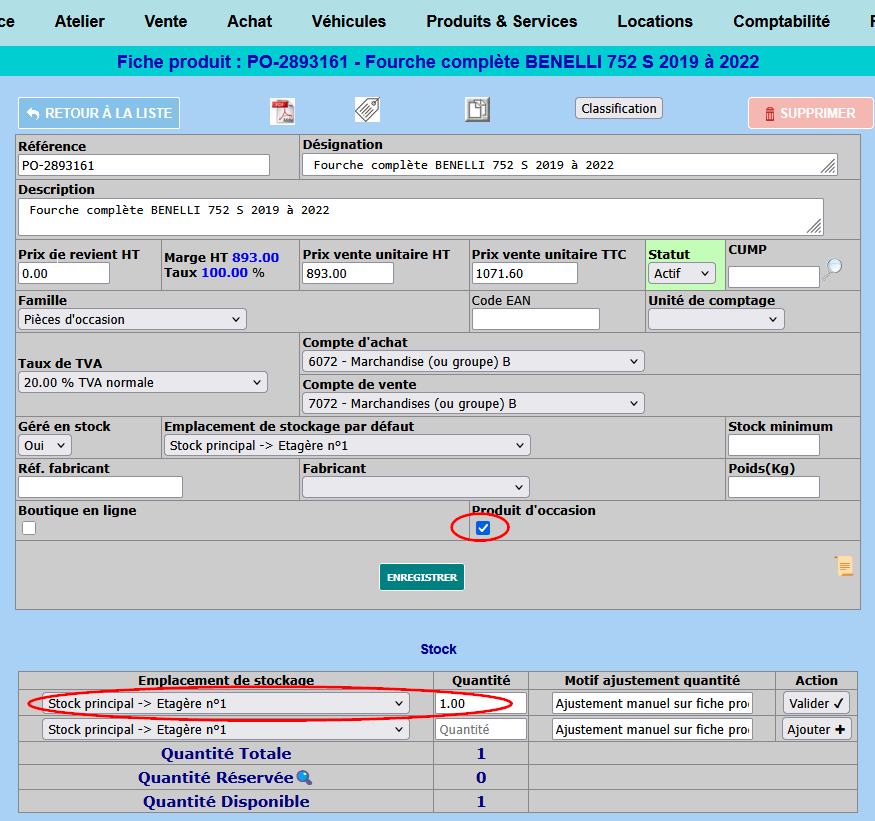Click the Réf. fabricant field
Viewport: 875px width, 821px height.
(x=100, y=487)
